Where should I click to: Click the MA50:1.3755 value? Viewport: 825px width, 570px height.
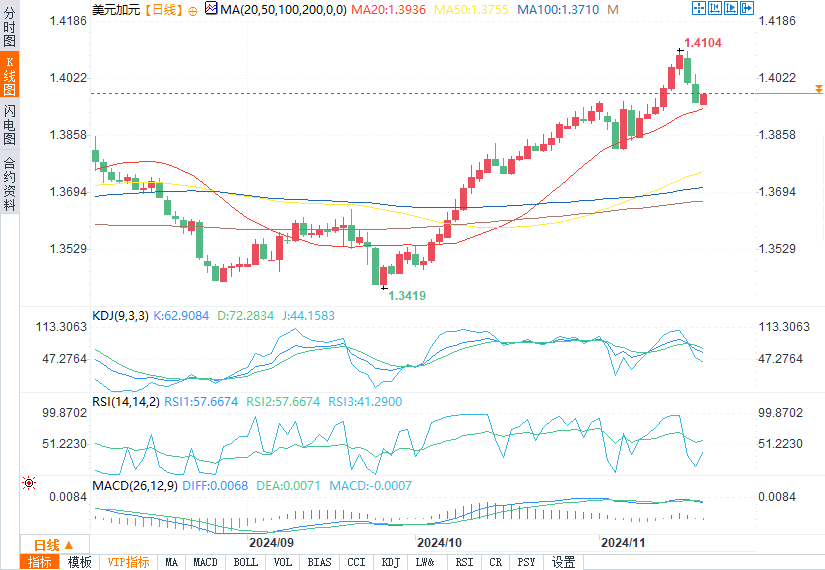471,9
